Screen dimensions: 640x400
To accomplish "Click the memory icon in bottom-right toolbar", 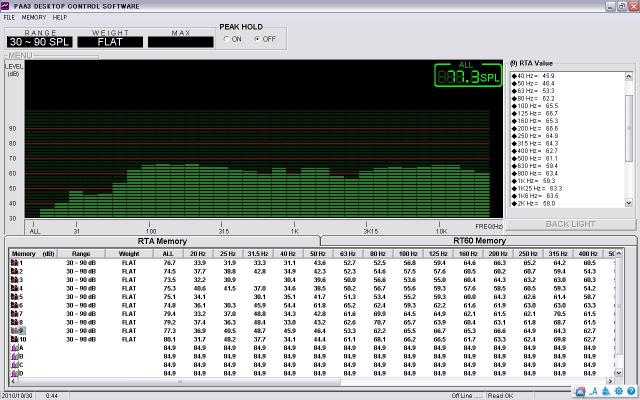I will click(x=580, y=391).
